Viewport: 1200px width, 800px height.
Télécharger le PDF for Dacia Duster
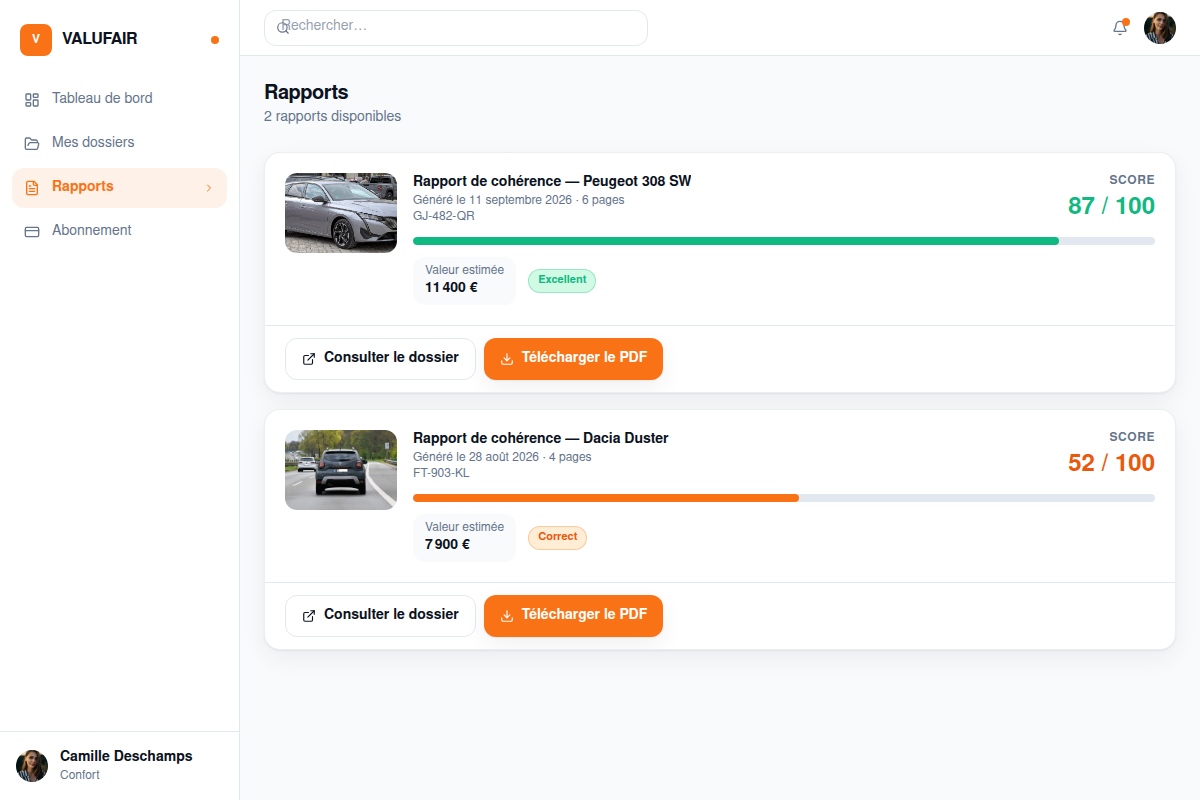click(573, 616)
